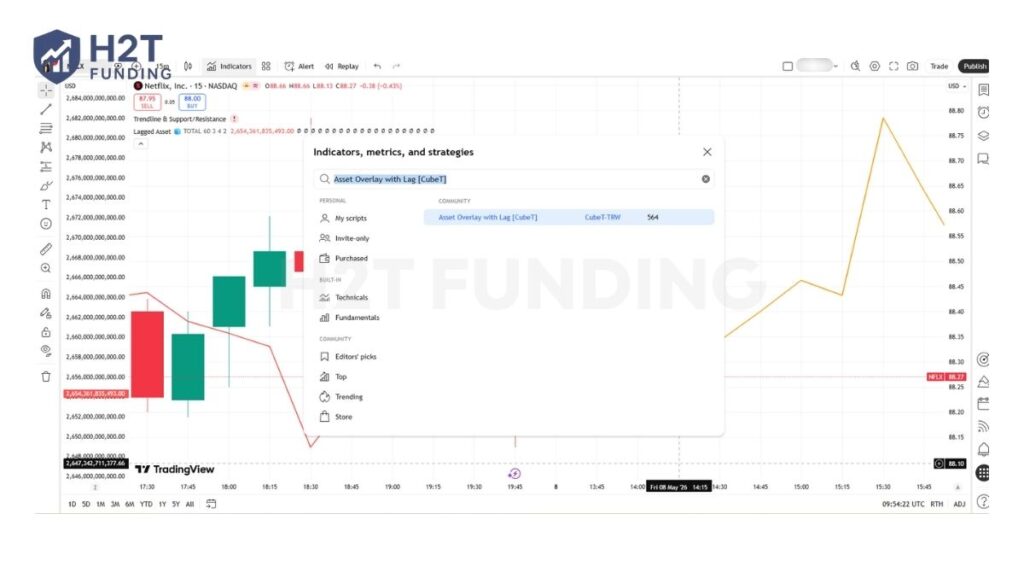Select Asset Overlay with Lag [CubeT] result

point(569,217)
